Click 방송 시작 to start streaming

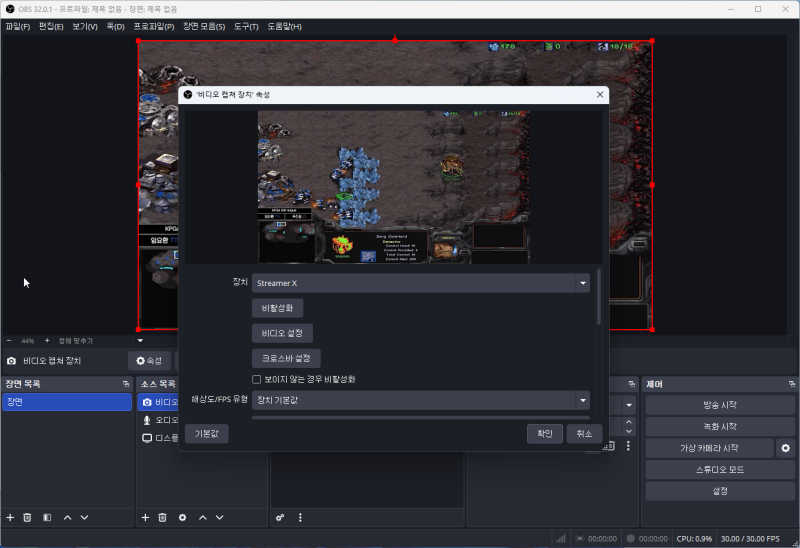(x=719, y=405)
